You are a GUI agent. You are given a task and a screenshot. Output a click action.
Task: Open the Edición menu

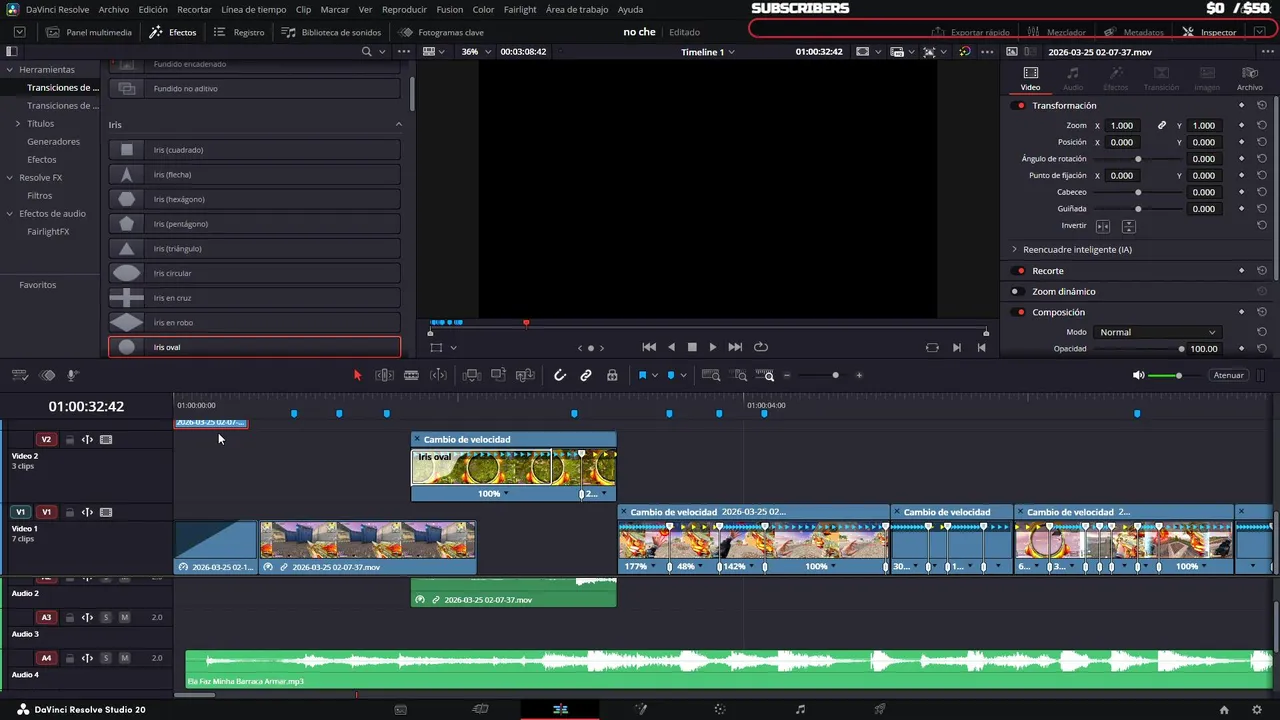coord(153,9)
